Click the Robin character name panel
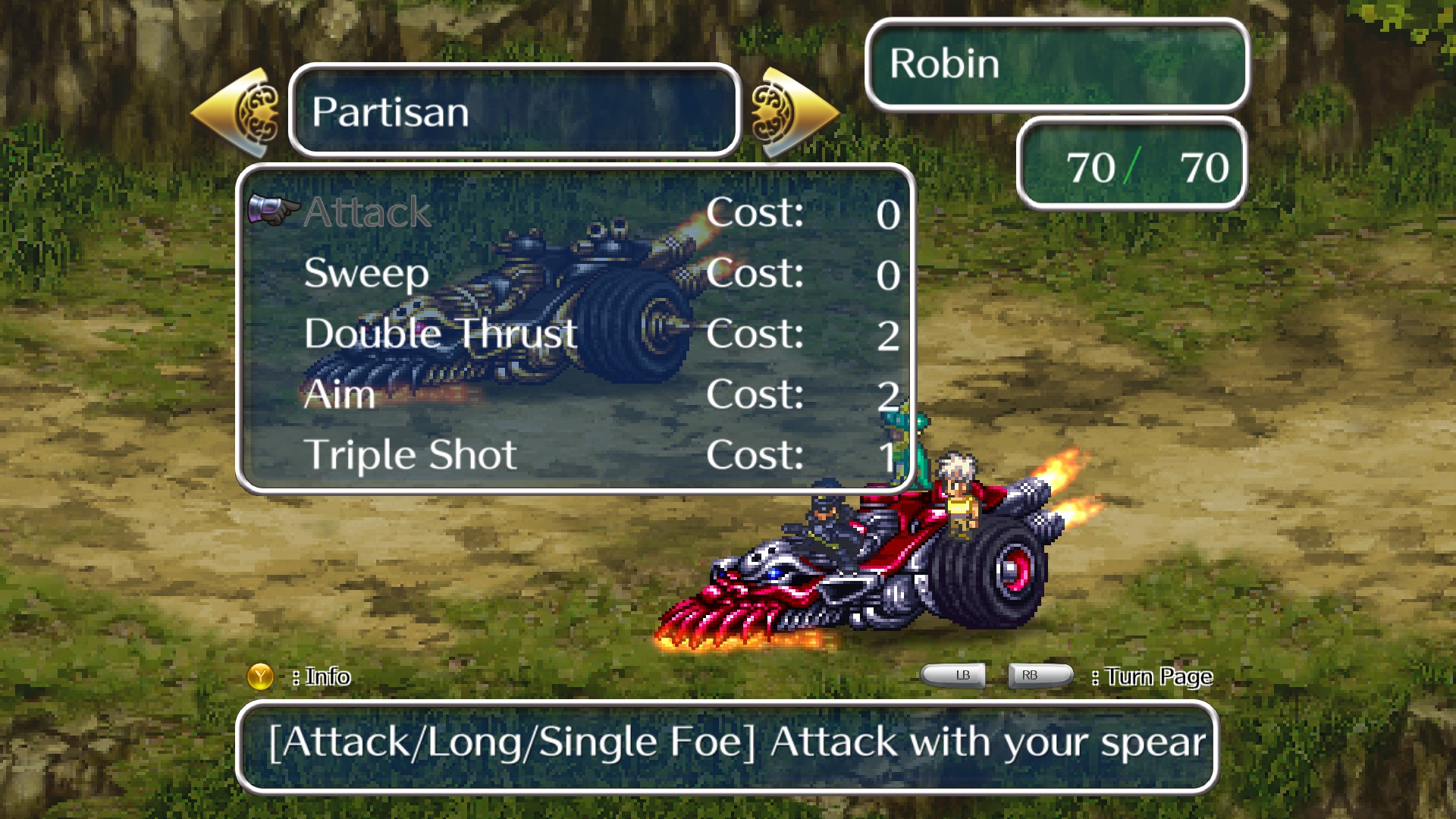Image resolution: width=1456 pixels, height=819 pixels. click(x=1056, y=64)
